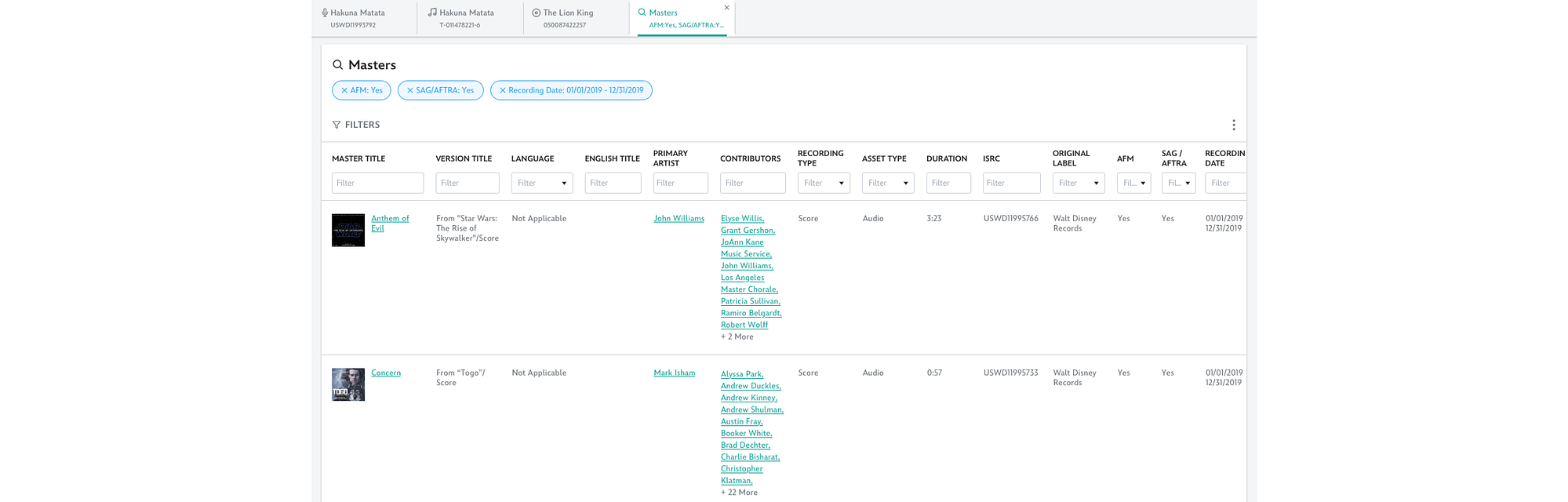Sort by MASTER TITLE column header
The image size is (1568, 502).
click(x=358, y=158)
